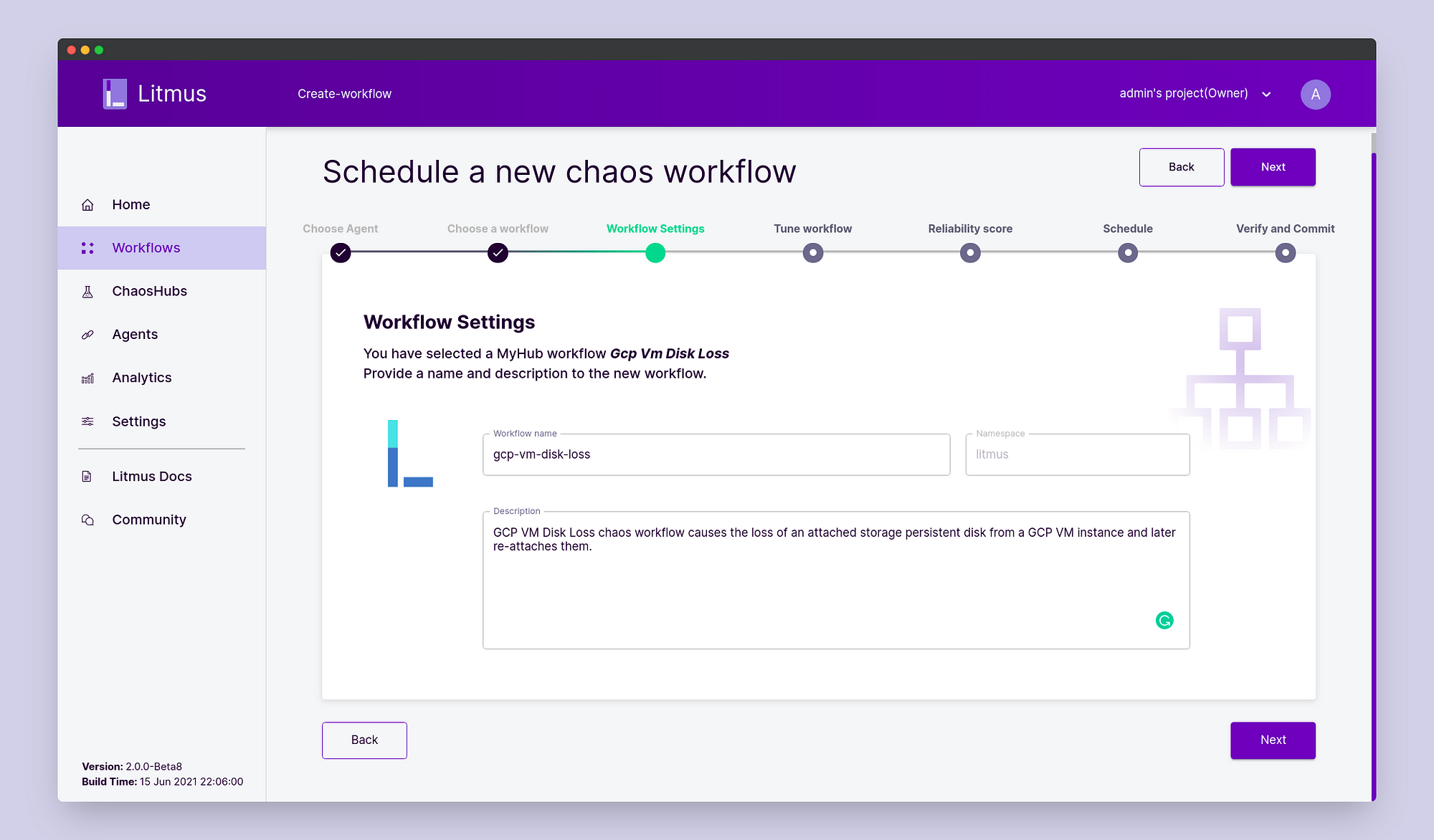Open the user avatar A menu

click(1316, 95)
